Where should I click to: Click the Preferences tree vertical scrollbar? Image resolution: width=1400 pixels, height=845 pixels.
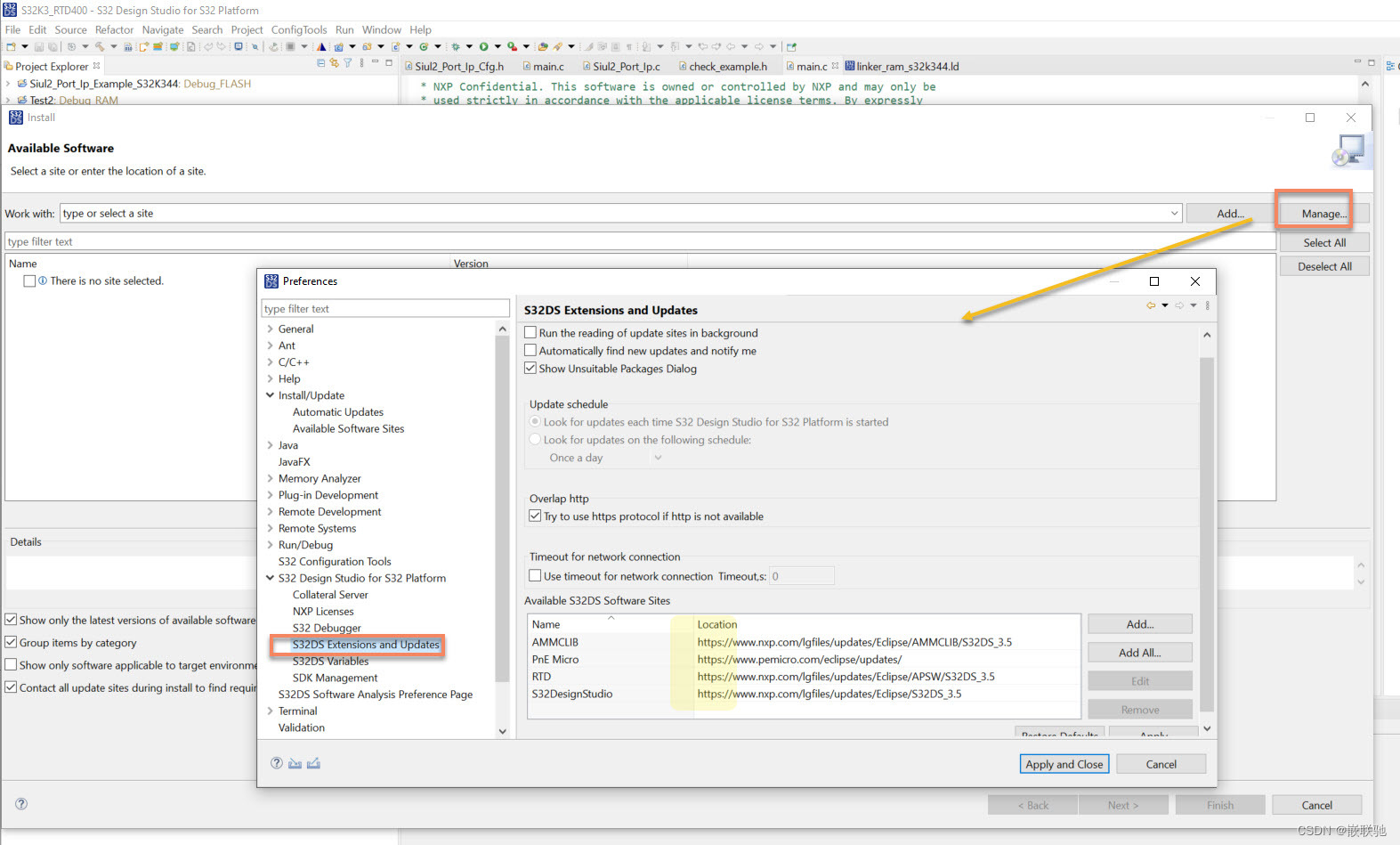tap(502, 508)
